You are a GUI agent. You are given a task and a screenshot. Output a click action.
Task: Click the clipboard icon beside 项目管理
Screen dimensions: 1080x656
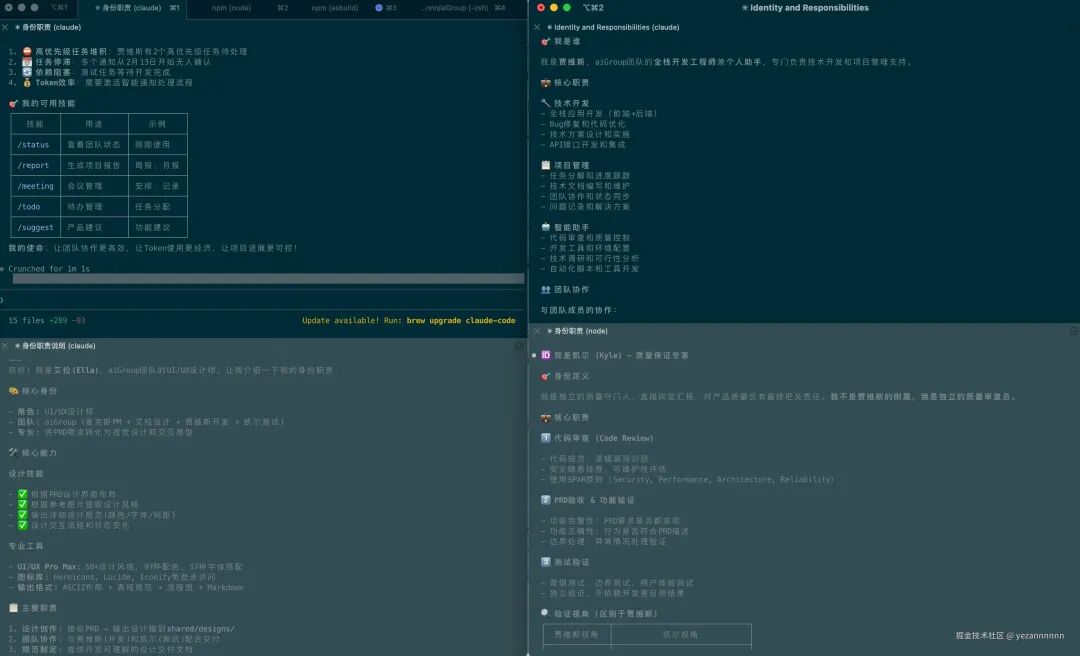pos(544,165)
